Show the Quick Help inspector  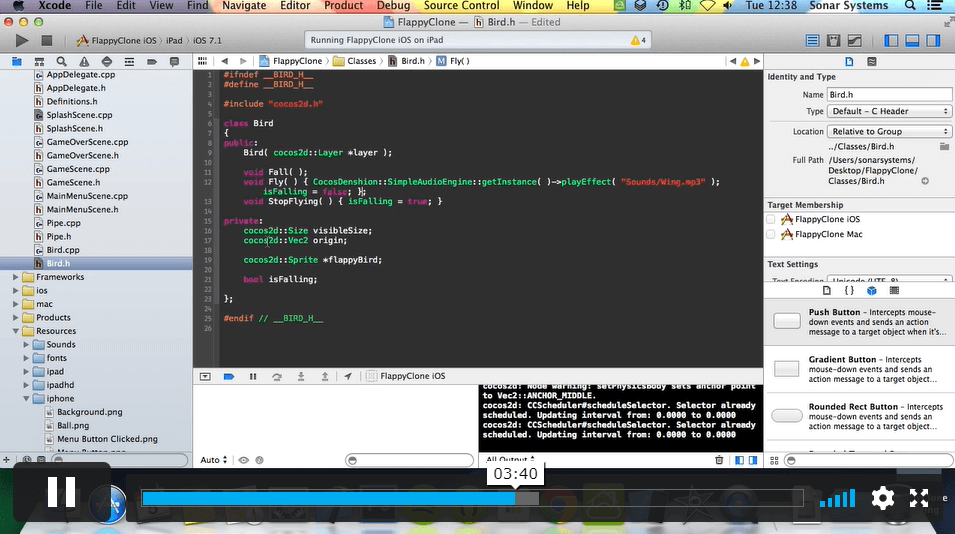tap(872, 61)
